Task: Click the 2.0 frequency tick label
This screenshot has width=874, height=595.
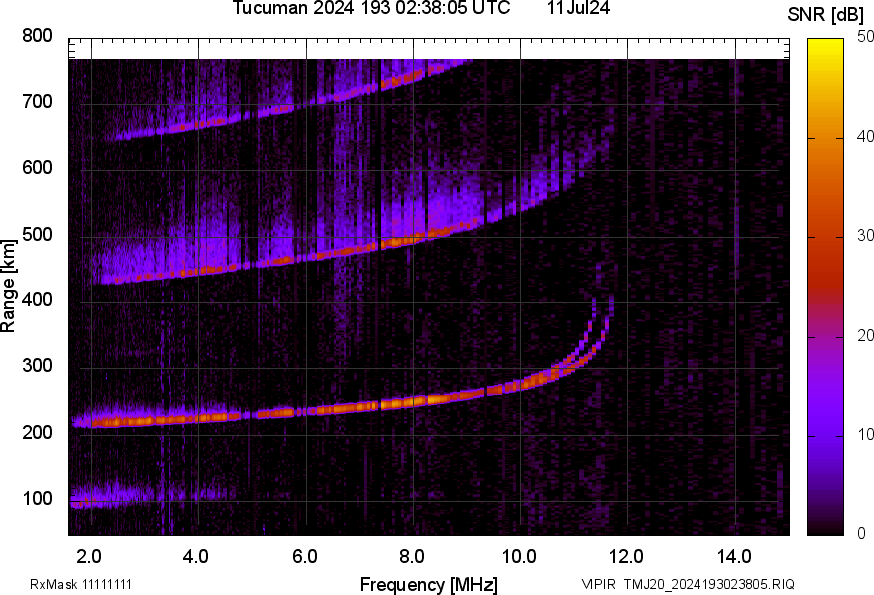Action: pos(90,555)
